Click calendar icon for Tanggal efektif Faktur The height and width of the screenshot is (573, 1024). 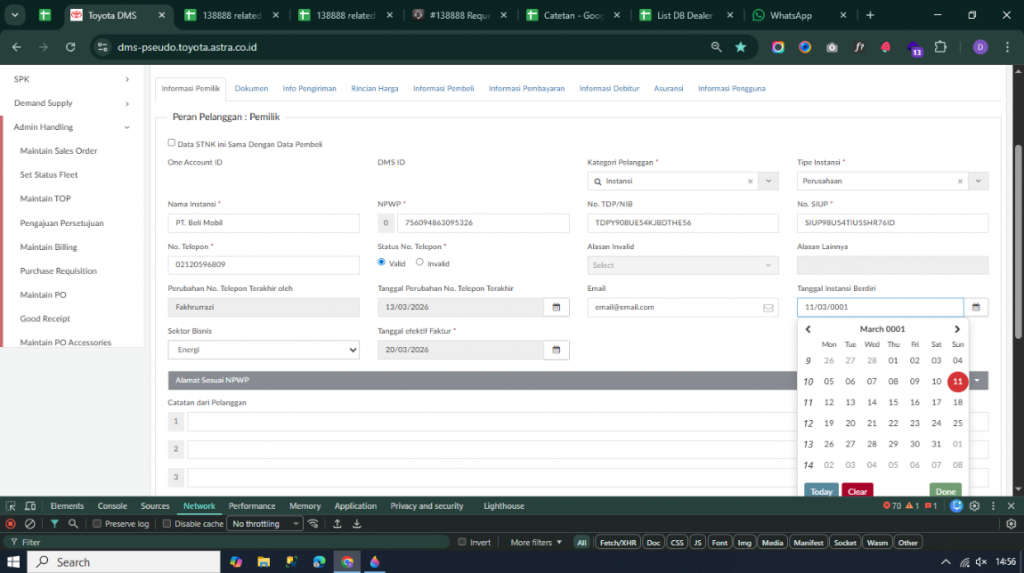tap(556, 350)
